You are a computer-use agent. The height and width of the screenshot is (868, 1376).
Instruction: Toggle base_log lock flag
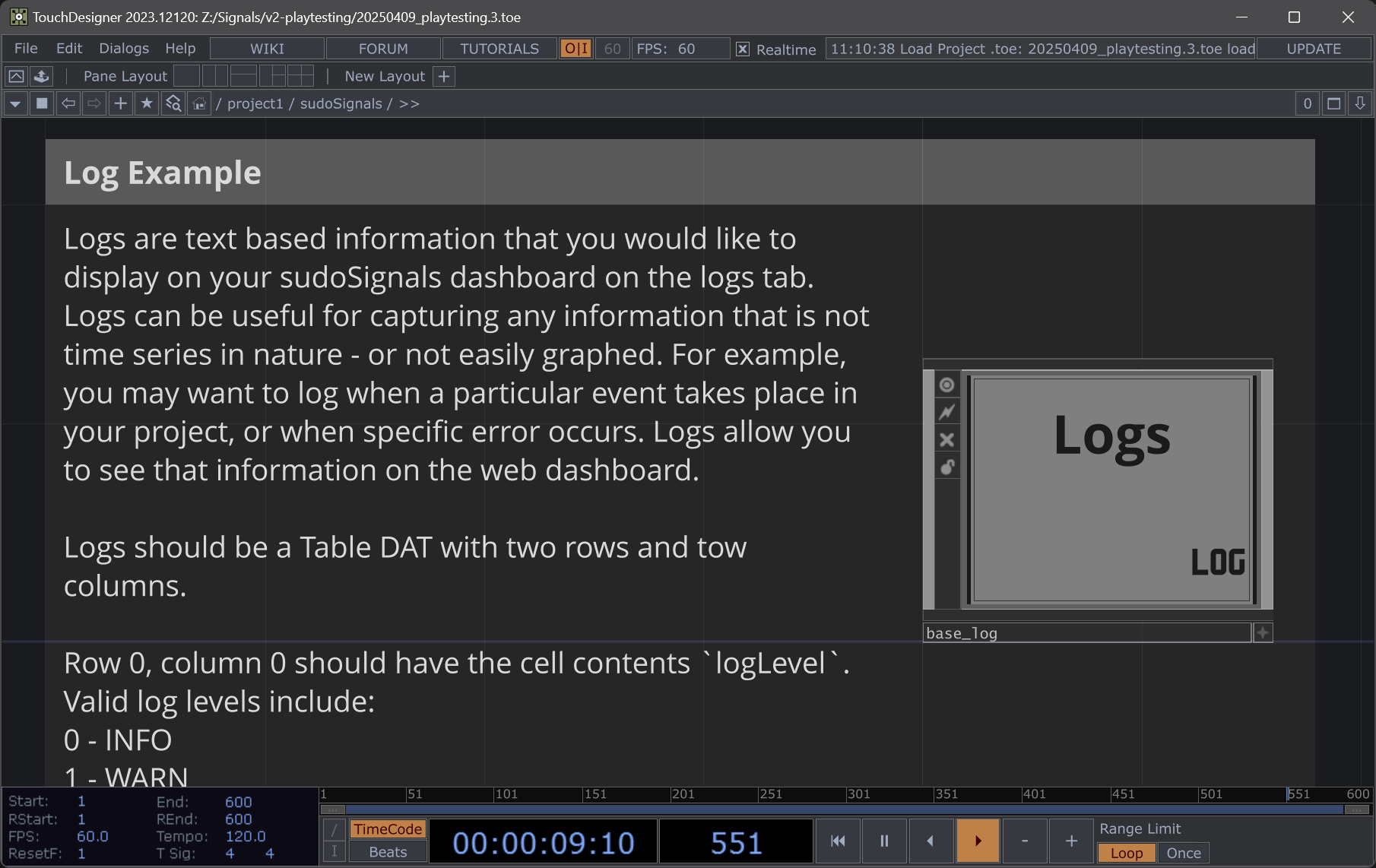[946, 467]
